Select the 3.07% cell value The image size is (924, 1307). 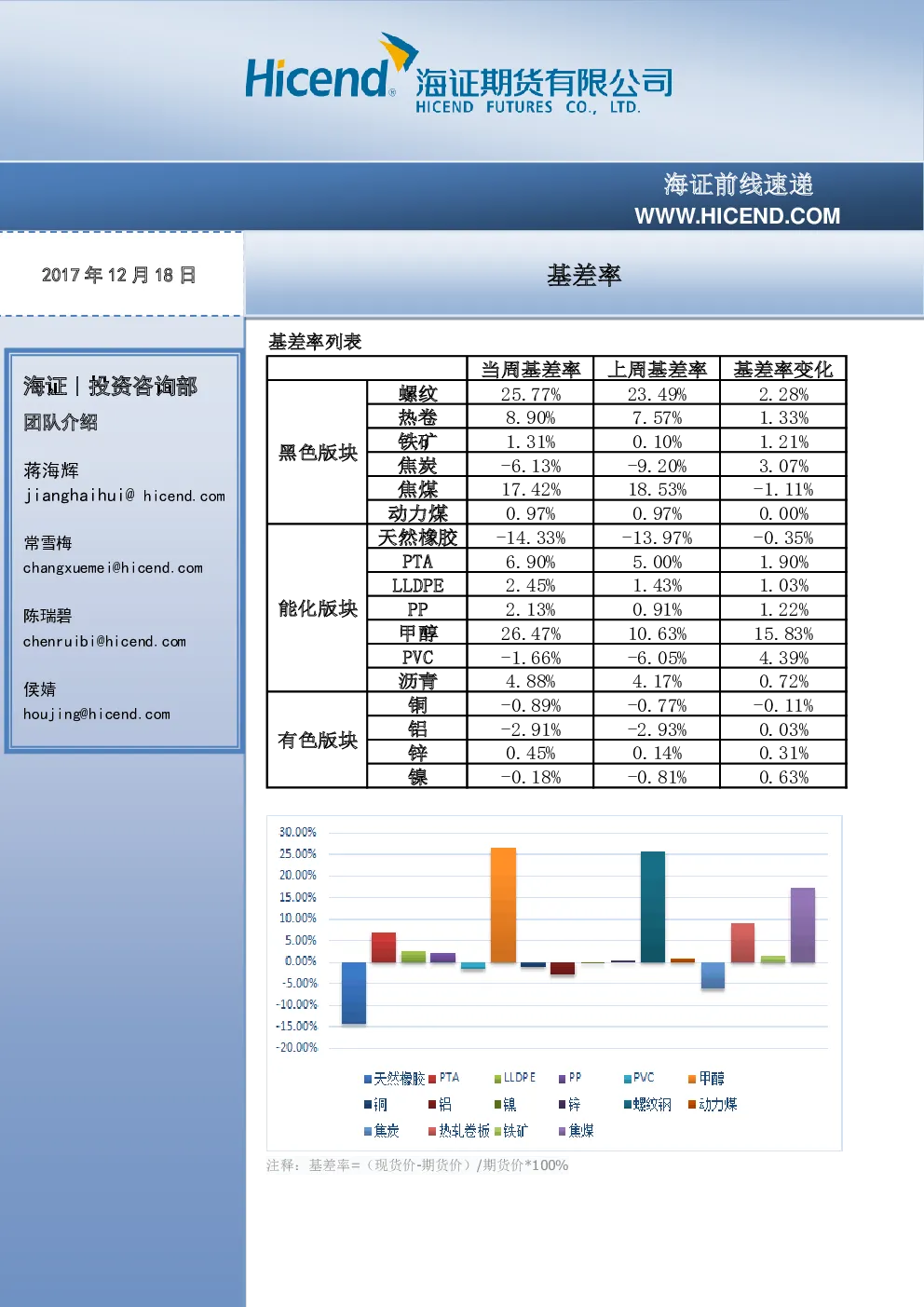(x=783, y=466)
